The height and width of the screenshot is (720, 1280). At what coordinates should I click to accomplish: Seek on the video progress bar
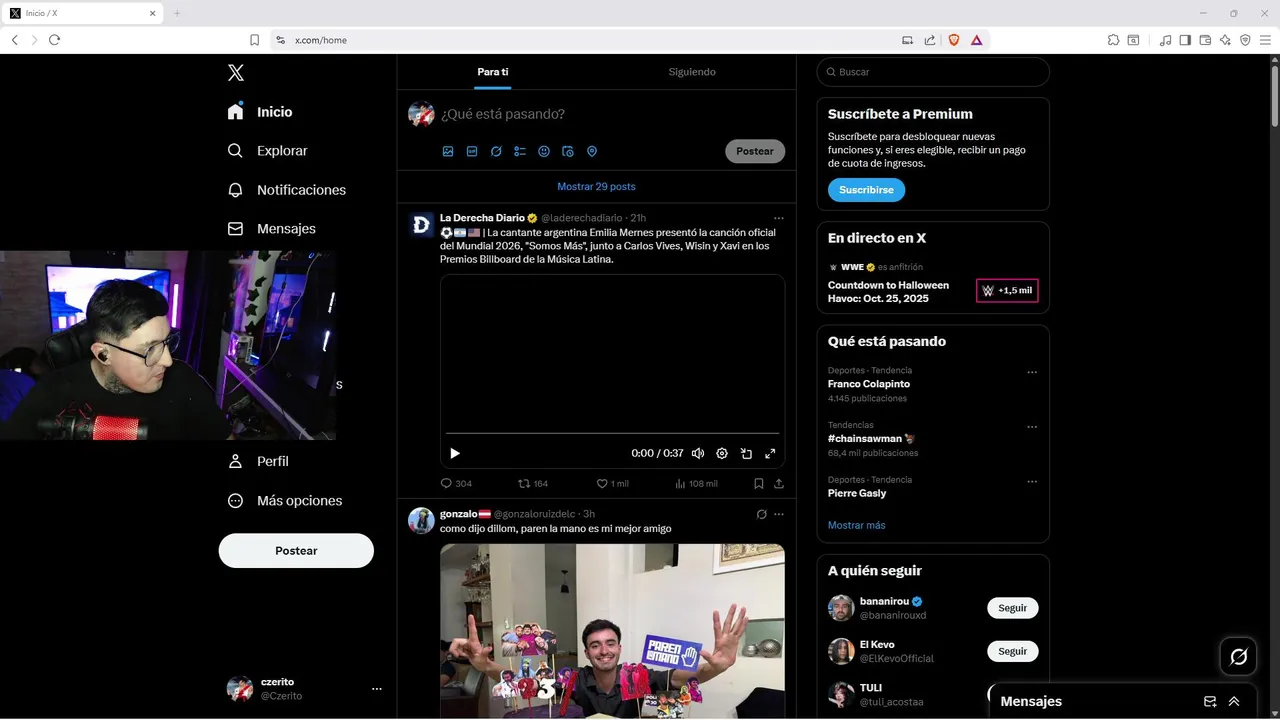coord(612,433)
